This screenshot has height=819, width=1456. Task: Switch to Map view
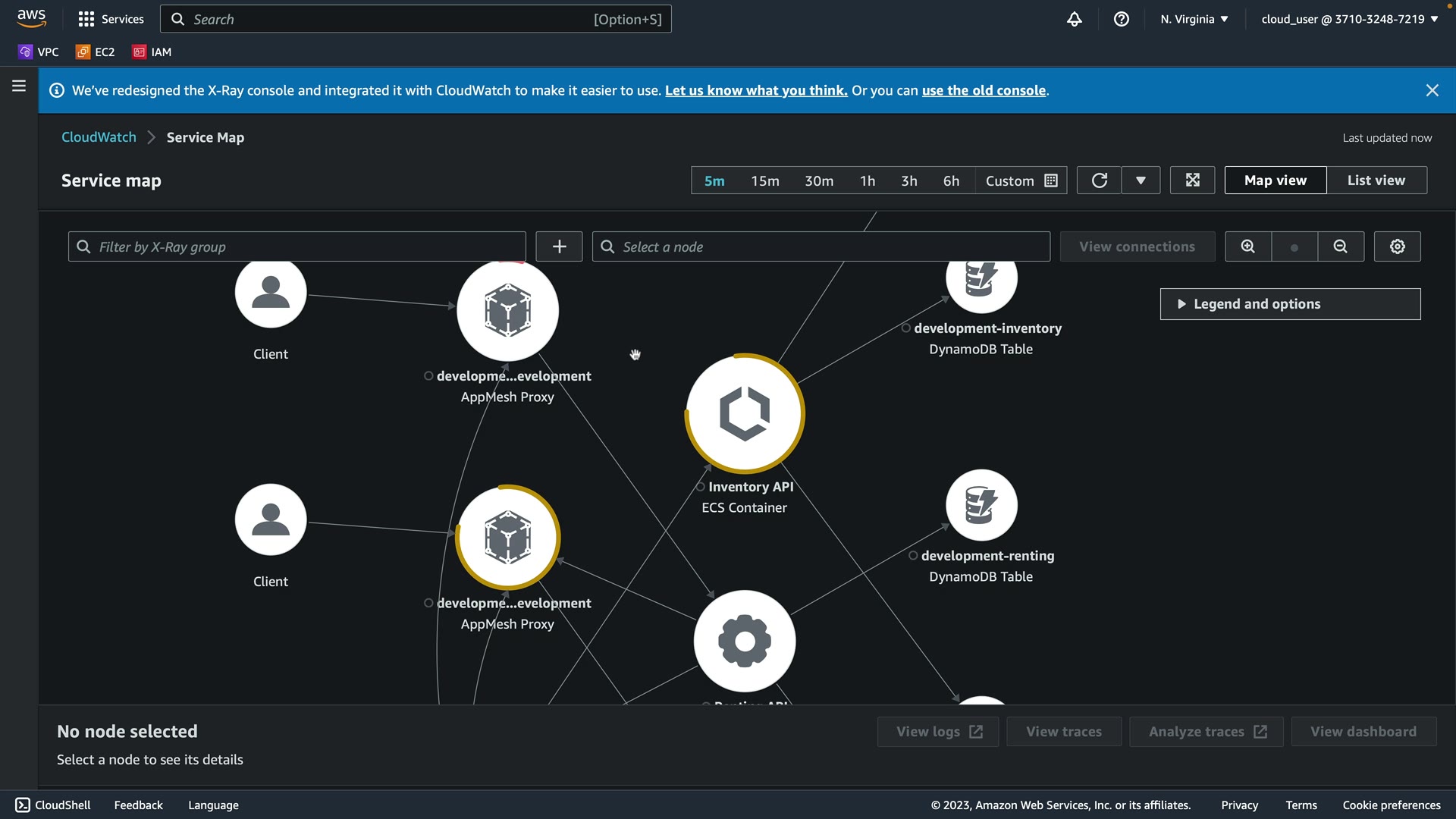1275,180
